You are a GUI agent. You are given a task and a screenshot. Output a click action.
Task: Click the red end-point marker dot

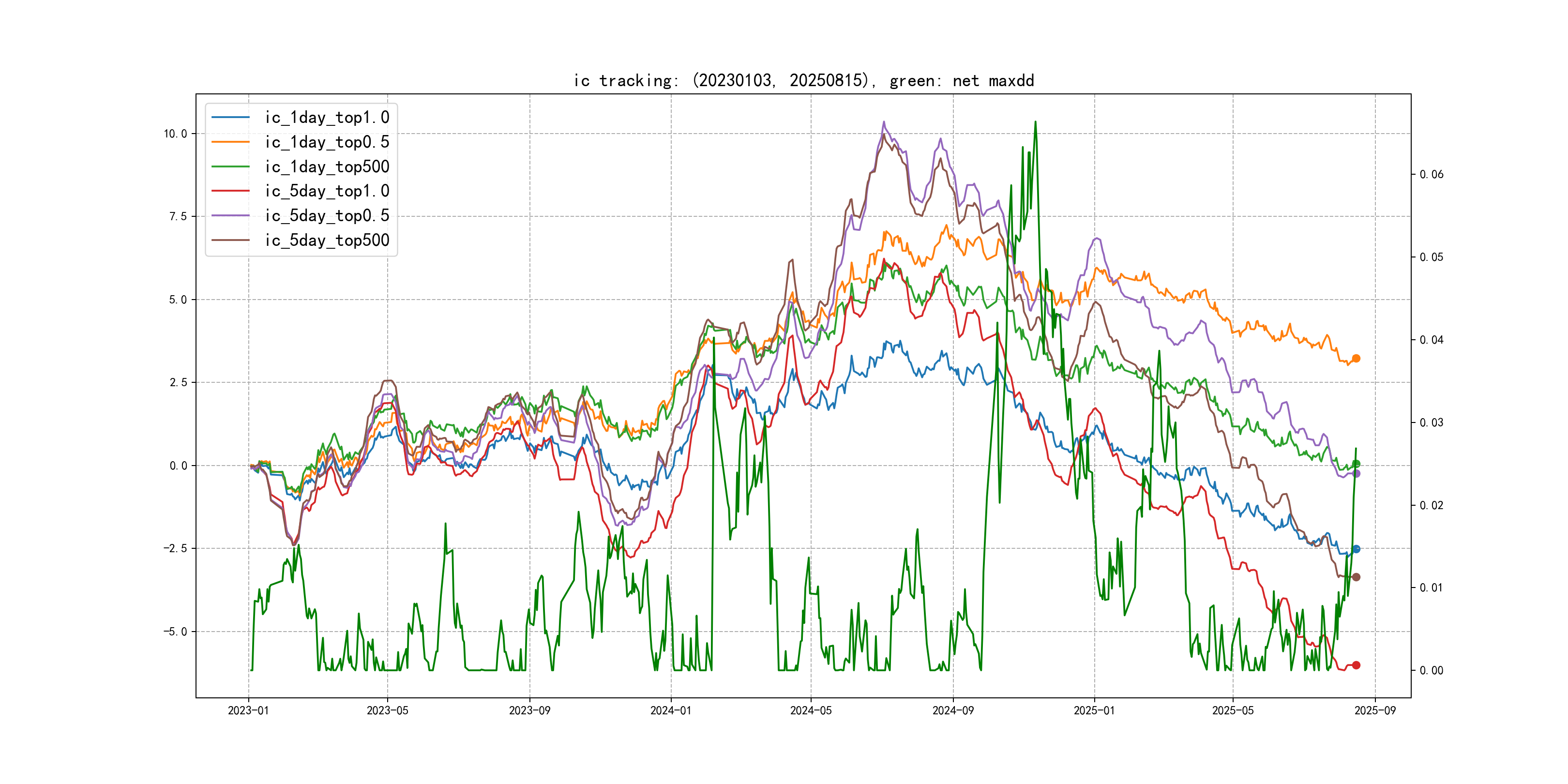(1356, 665)
